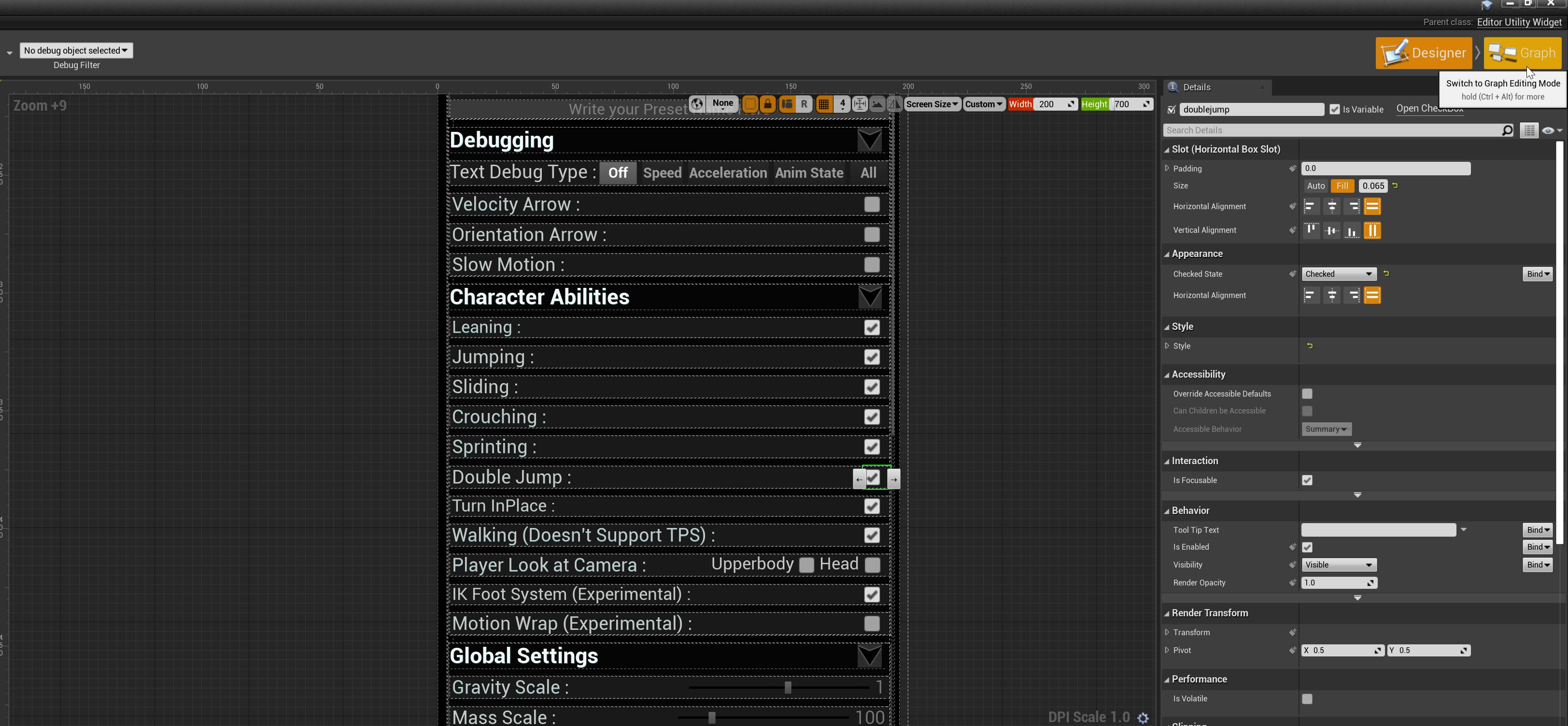Select Speed text debug type
Image resolution: width=1568 pixels, height=726 pixels.
pyautogui.click(x=662, y=173)
